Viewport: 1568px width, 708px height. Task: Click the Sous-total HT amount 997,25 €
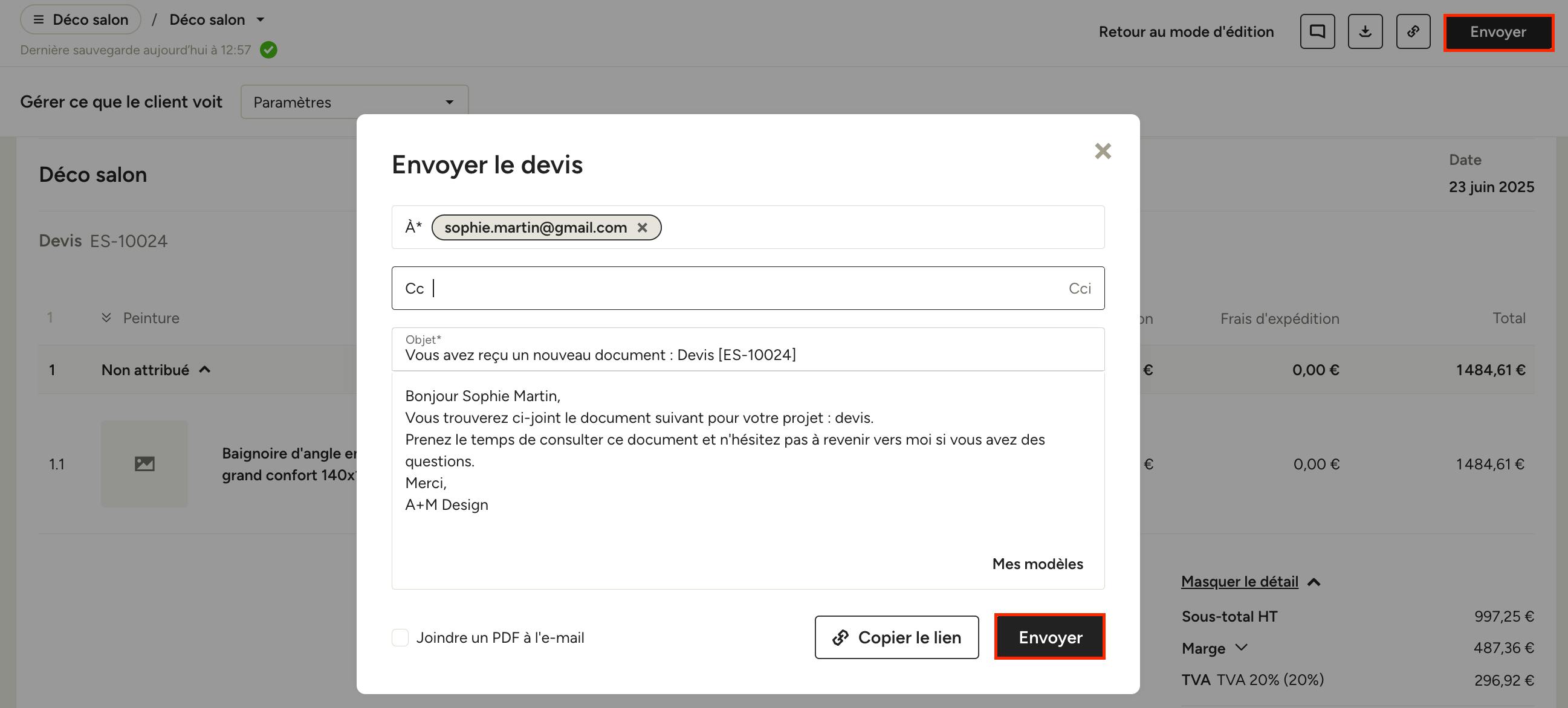pyautogui.click(x=1503, y=616)
